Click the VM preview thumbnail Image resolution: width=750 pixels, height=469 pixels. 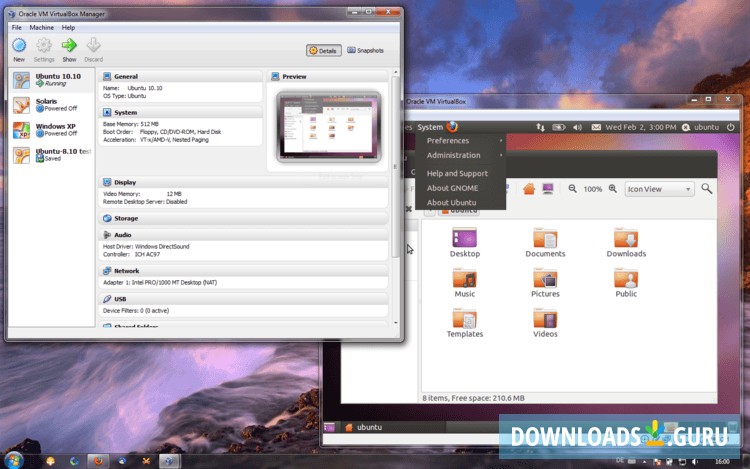pyautogui.click(x=329, y=127)
